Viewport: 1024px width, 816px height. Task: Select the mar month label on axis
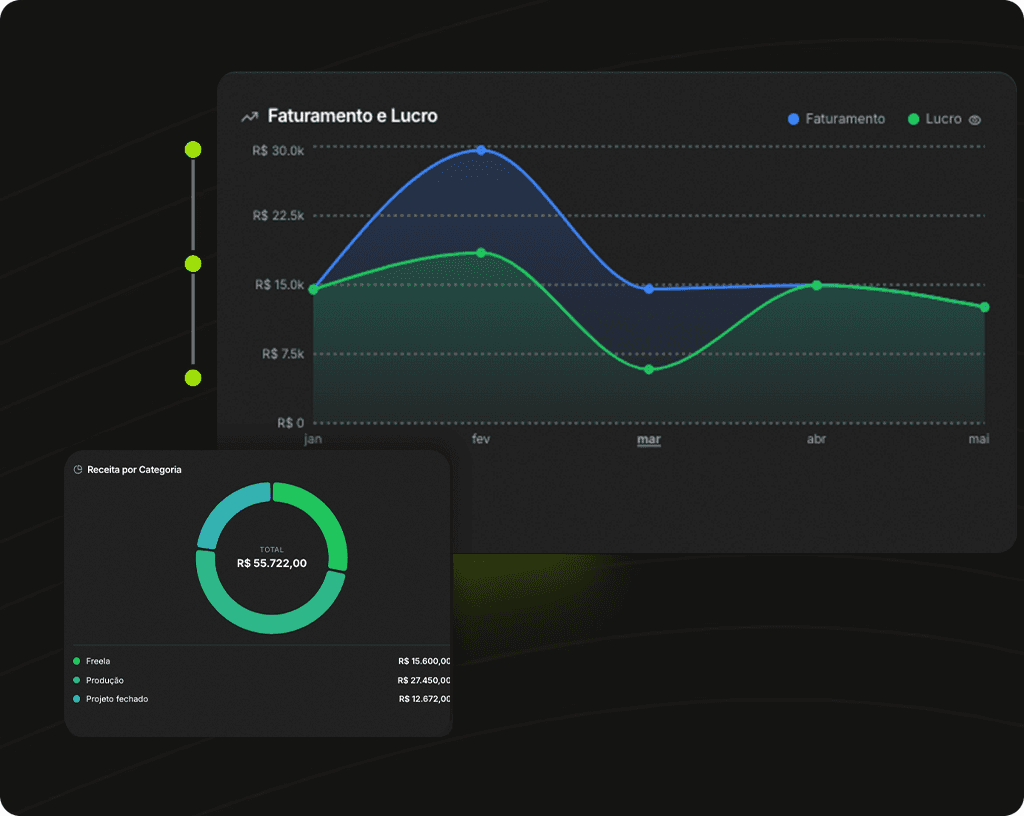[648, 439]
